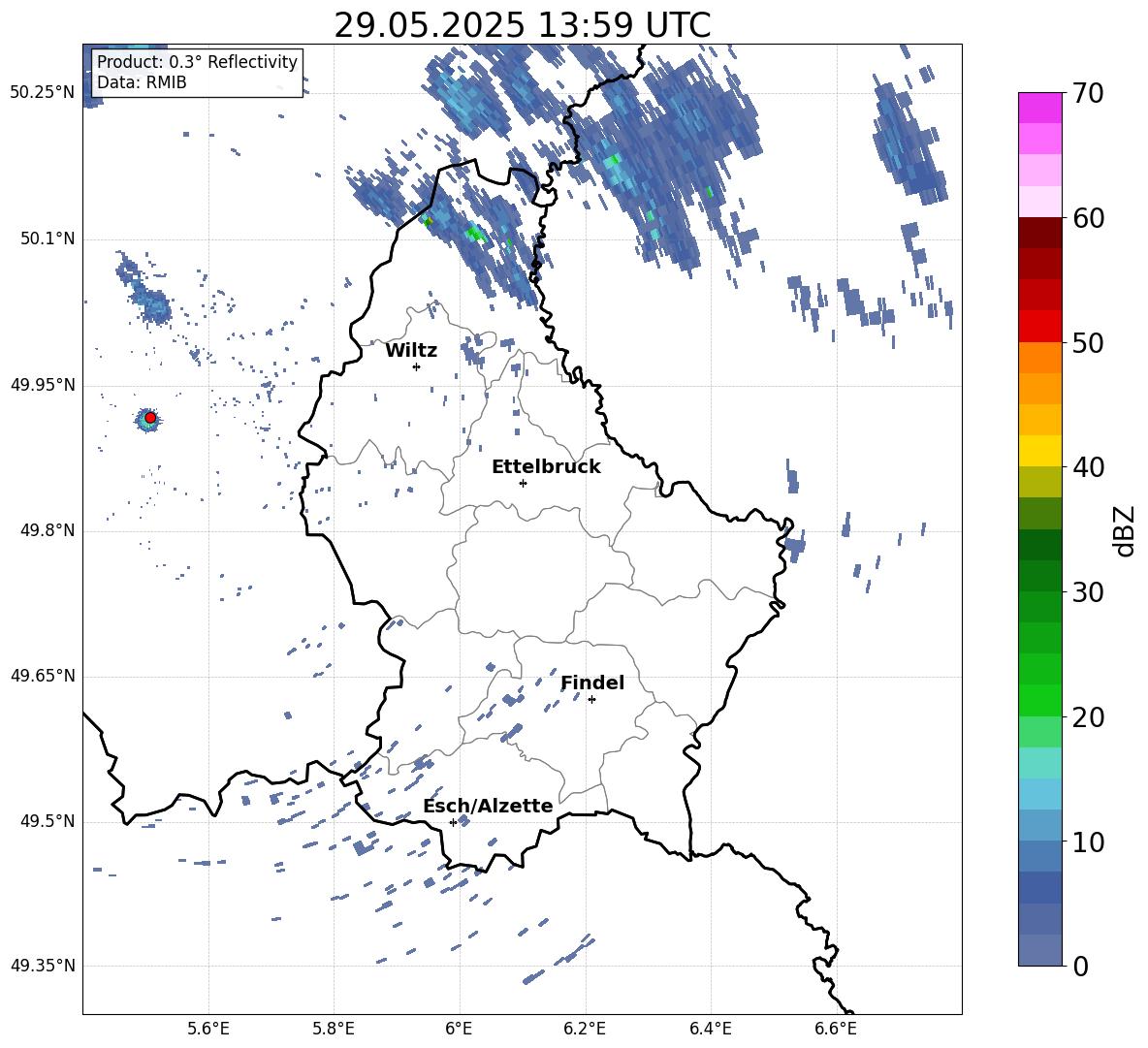Click the 50.25°N latitude tick label

(43, 92)
